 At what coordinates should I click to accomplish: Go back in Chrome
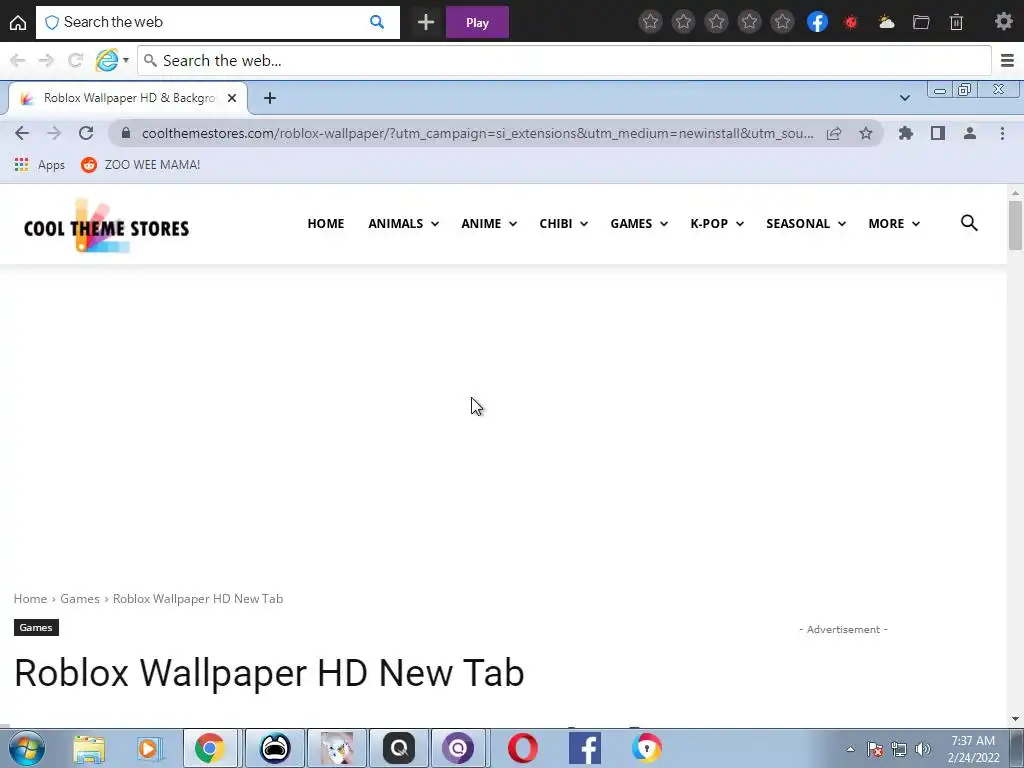[x=22, y=133]
